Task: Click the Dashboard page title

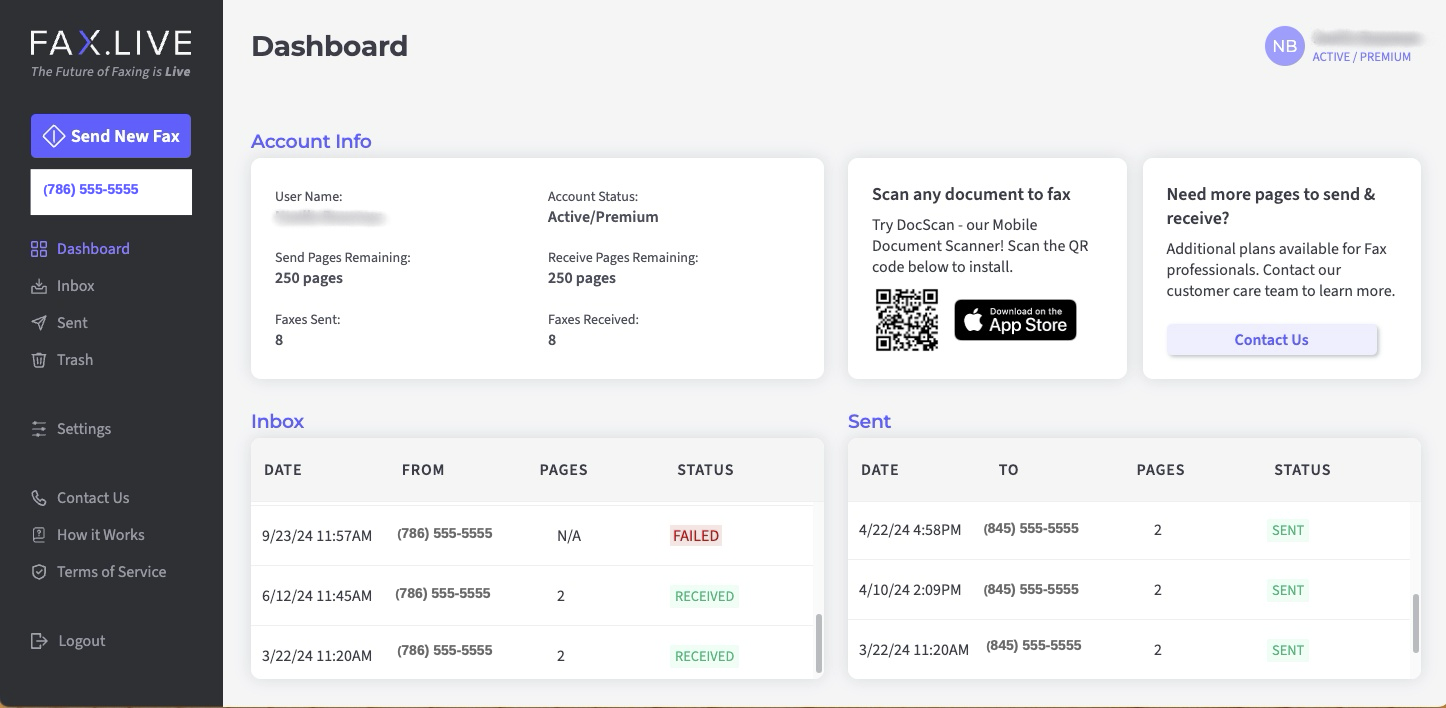Action: point(330,46)
